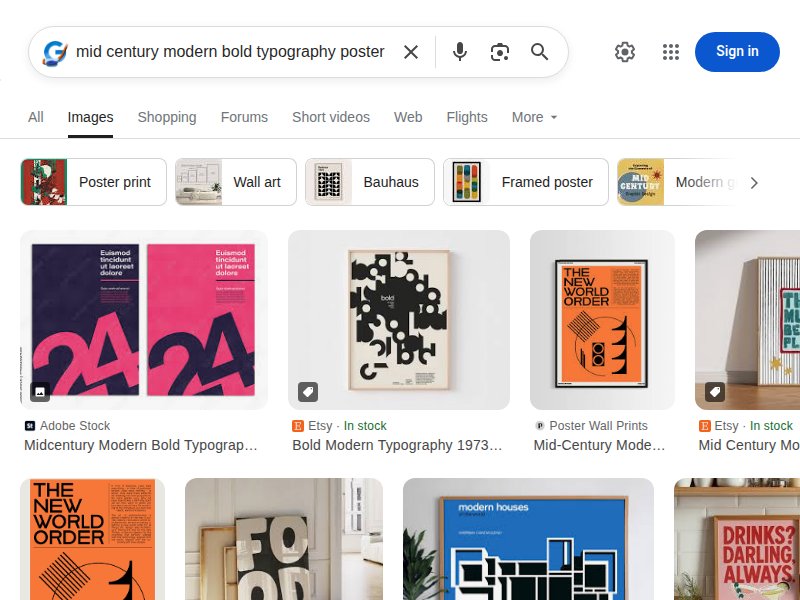
Task: Click the Google logo in the search bar
Action: [x=56, y=52]
